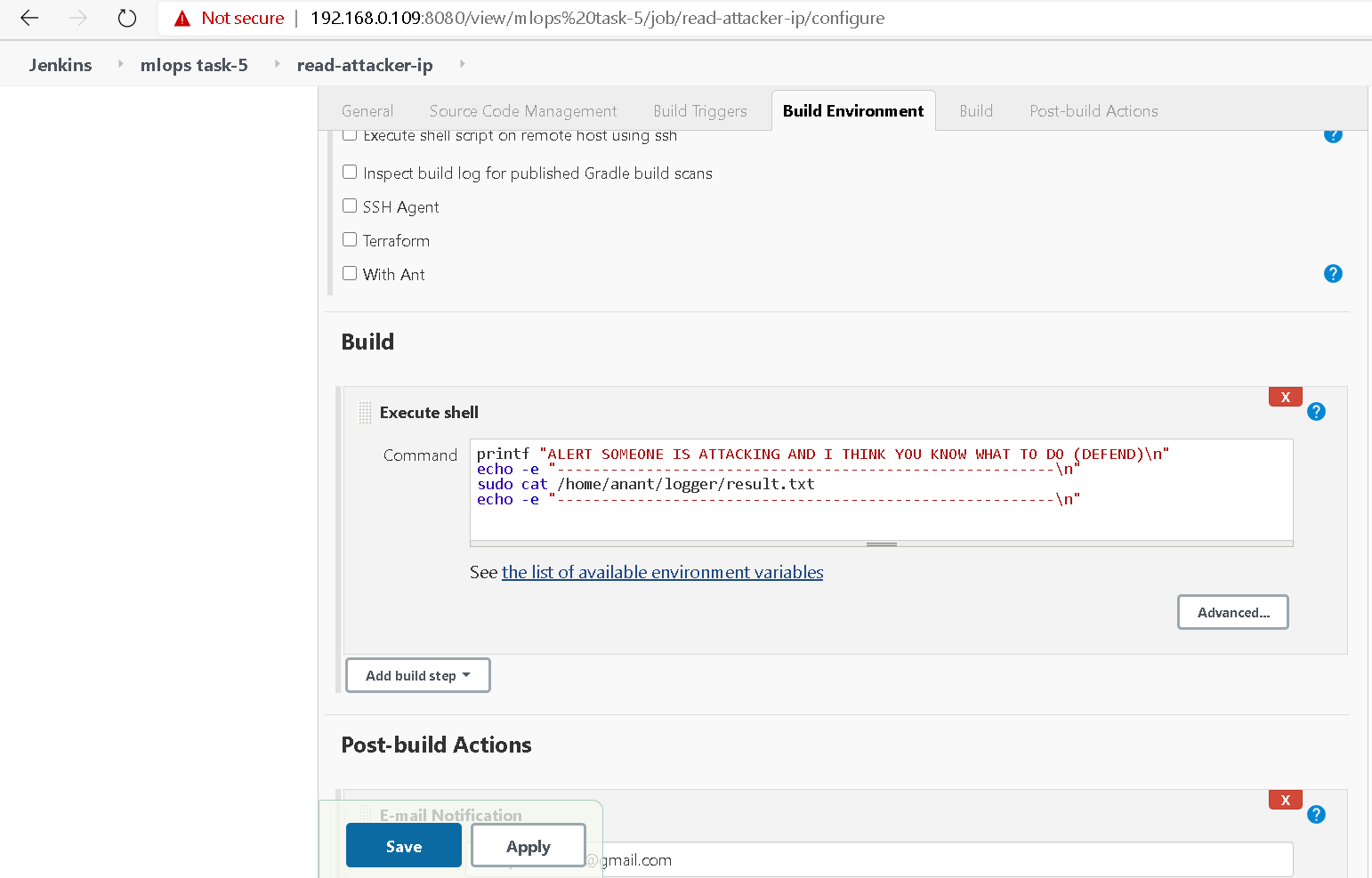Image resolution: width=1372 pixels, height=878 pixels.
Task: Click the printf ALERT line in the command
Action: (823, 454)
